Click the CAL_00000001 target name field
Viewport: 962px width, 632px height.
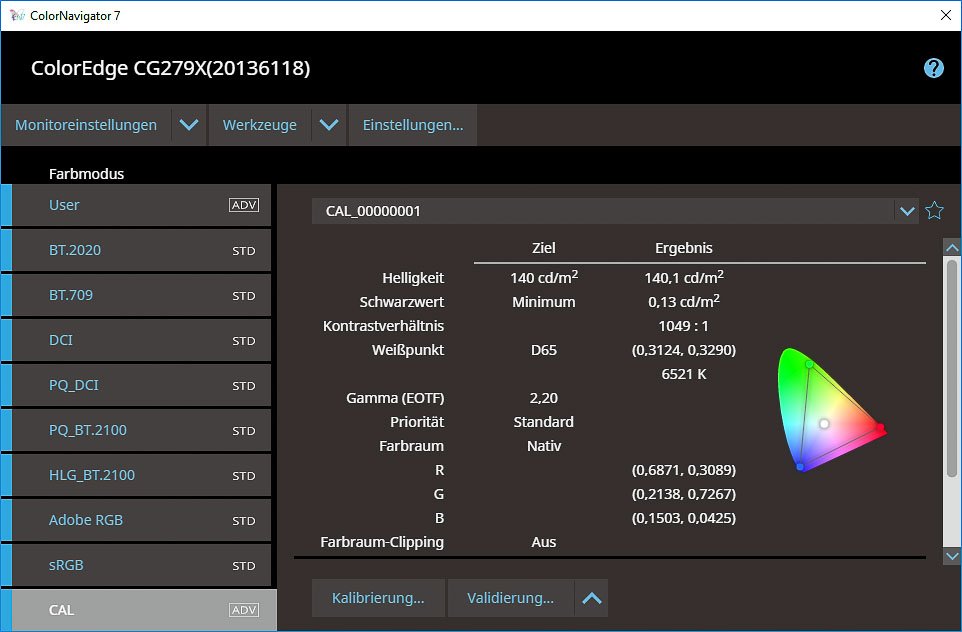(x=604, y=211)
